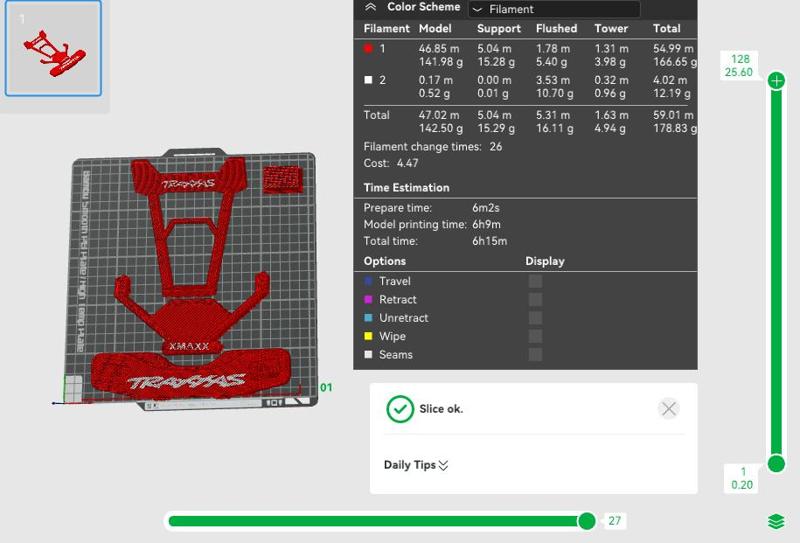
Task: Click the Prepare time value 6m2s
Action: (x=486, y=208)
